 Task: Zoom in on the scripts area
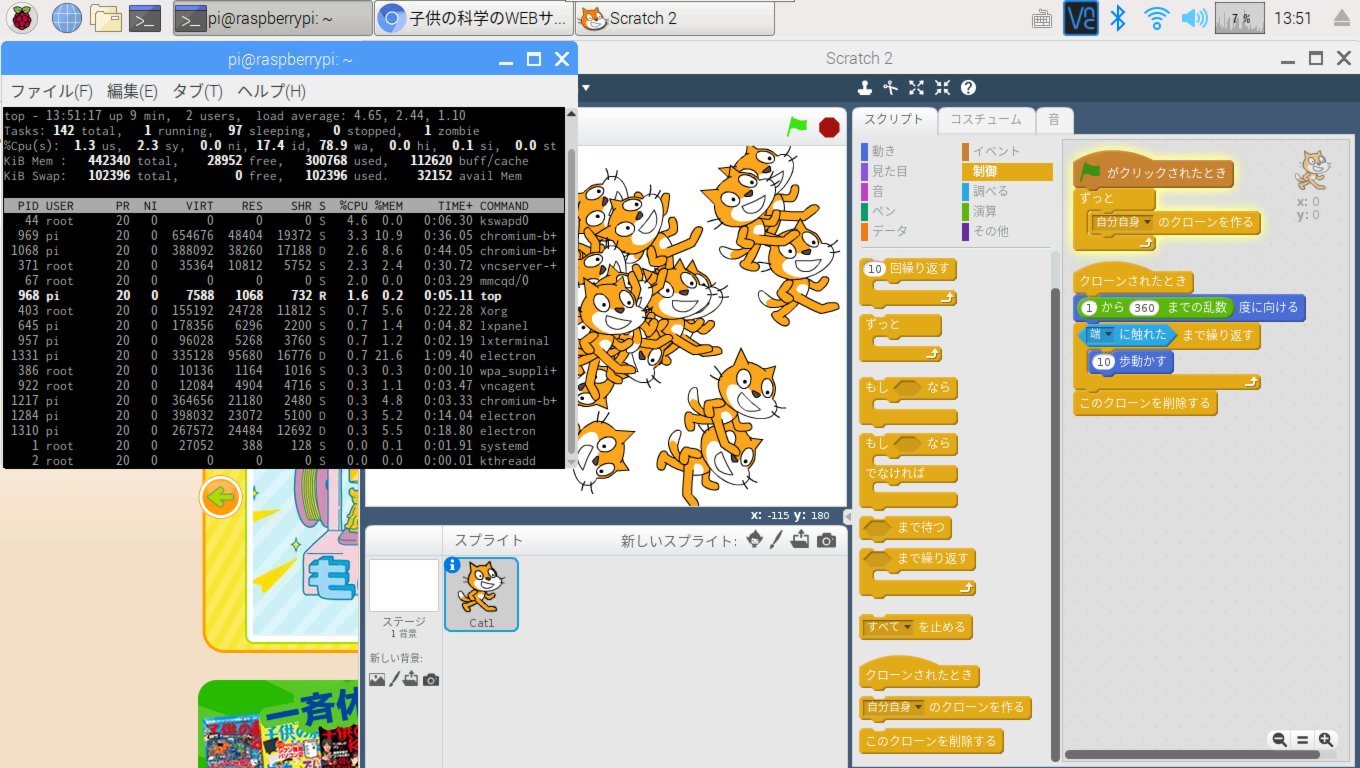click(1326, 740)
